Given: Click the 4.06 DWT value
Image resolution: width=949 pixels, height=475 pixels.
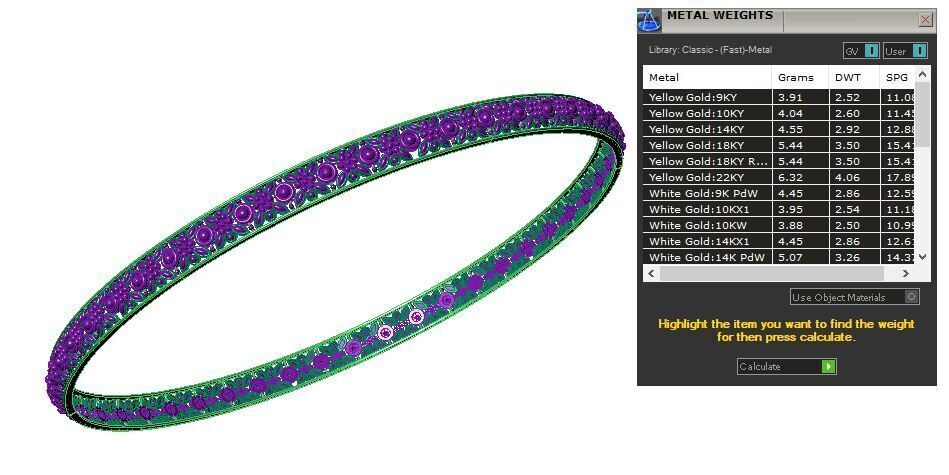Looking at the screenshot, I should coord(847,177).
